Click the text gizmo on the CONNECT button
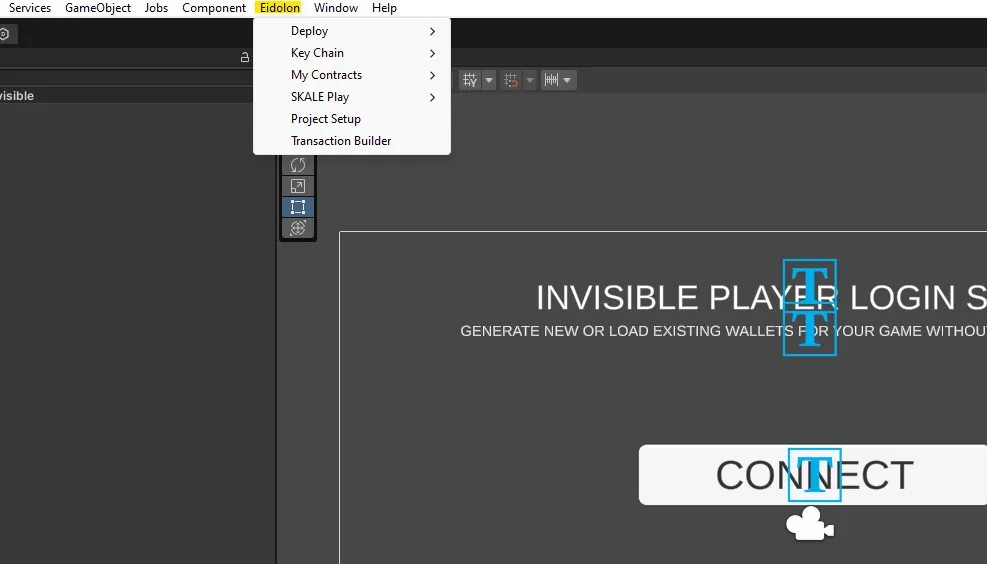Viewport: 987px width, 564px height. point(814,475)
